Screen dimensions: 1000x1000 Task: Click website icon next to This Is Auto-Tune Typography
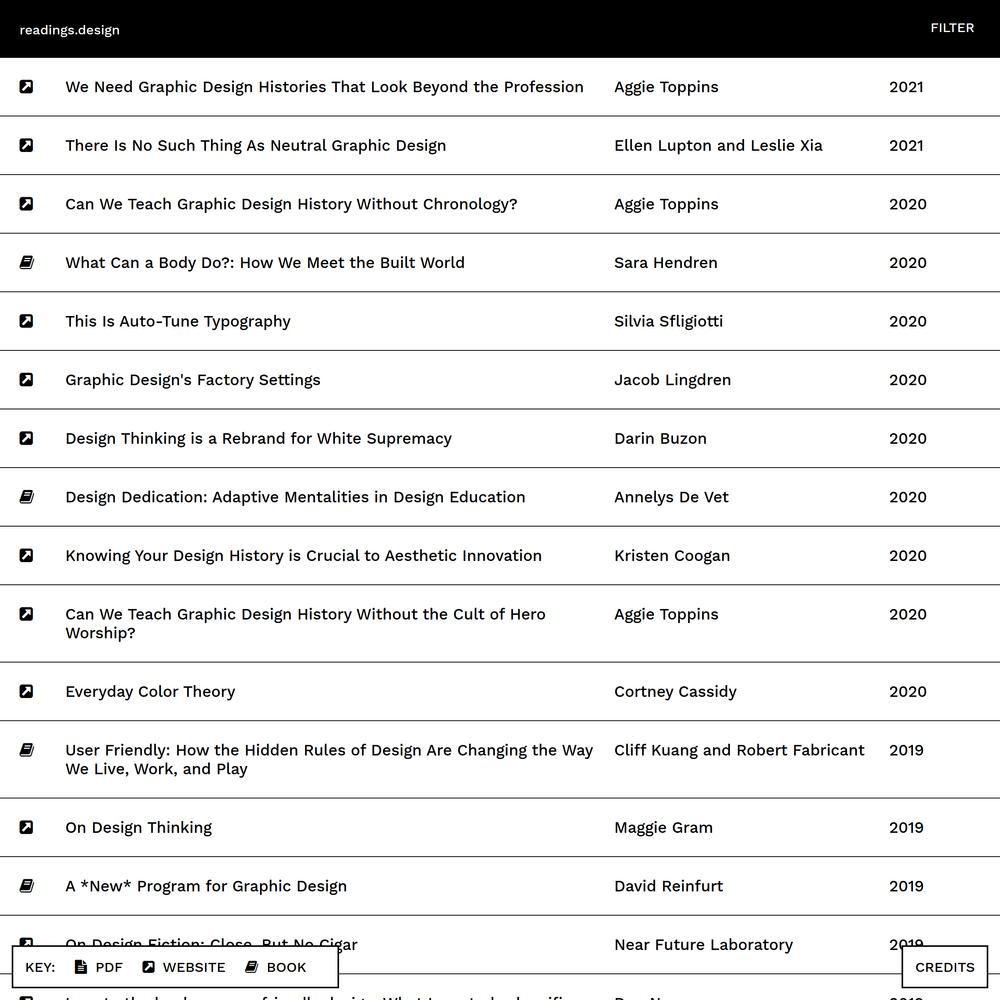[x=26, y=321]
